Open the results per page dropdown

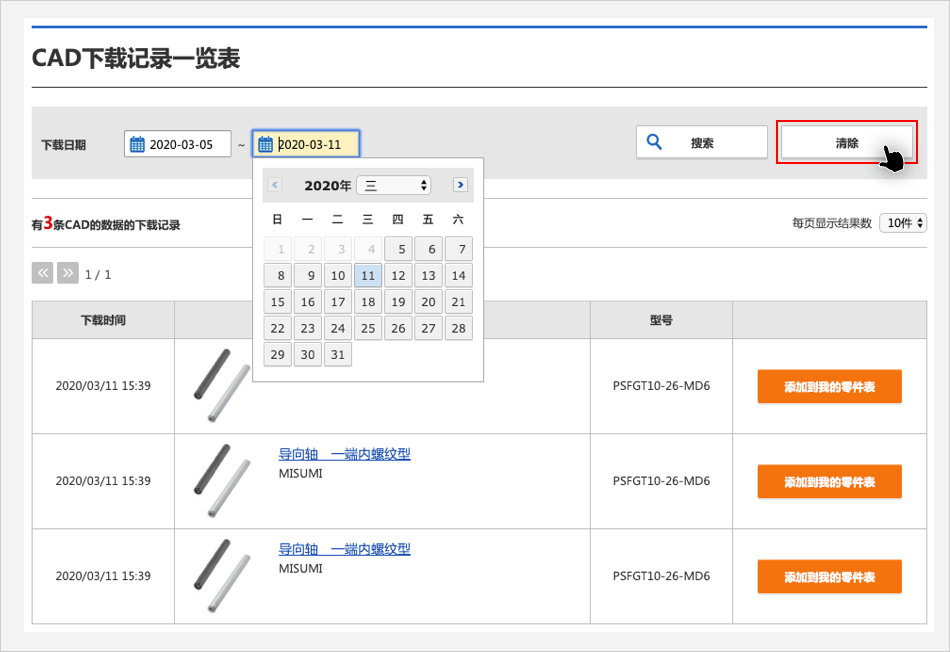coord(903,223)
